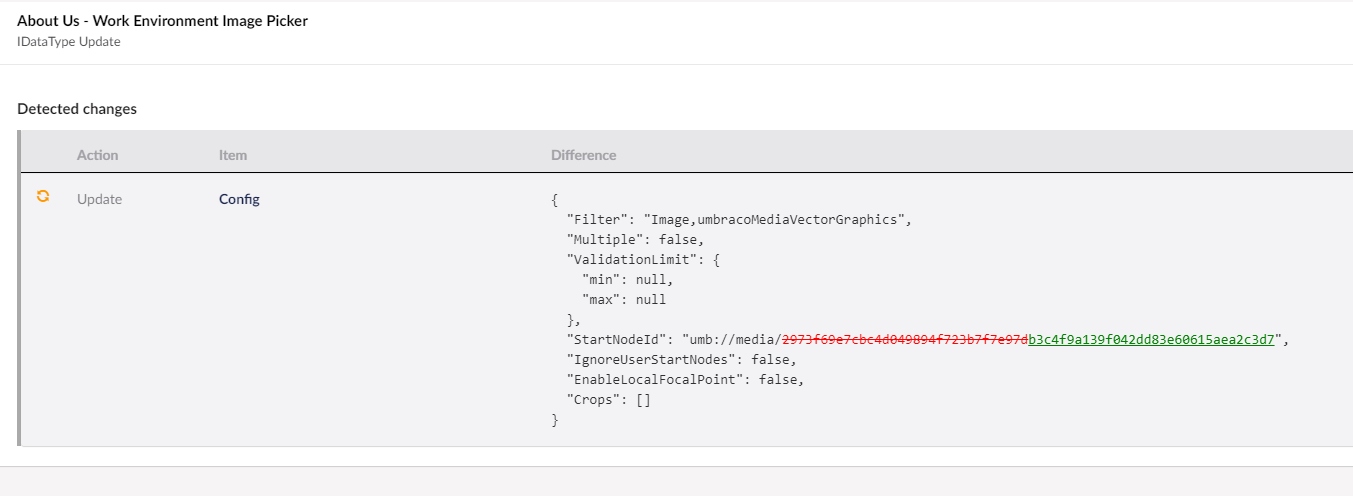The width and height of the screenshot is (1353, 496).
Task: Click the Difference column header
Action: tap(583, 155)
